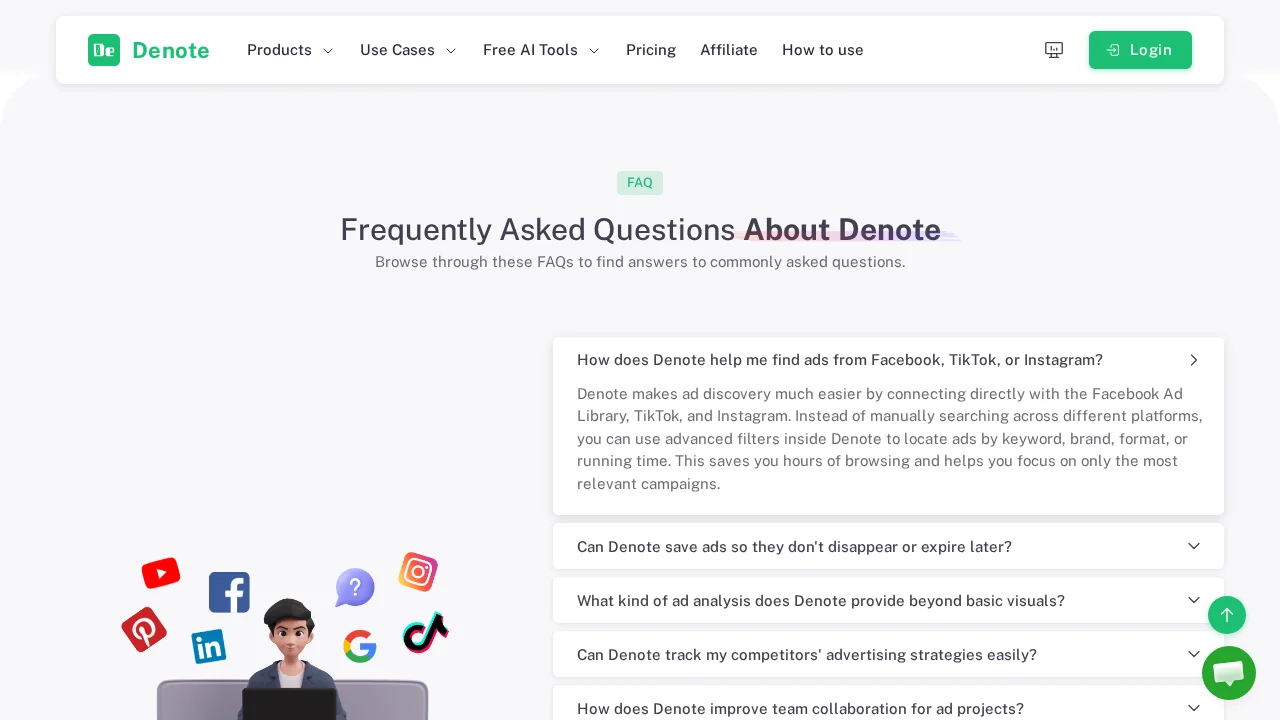Viewport: 1280px width, 720px height.
Task: Open the How to use page
Action: 823,50
